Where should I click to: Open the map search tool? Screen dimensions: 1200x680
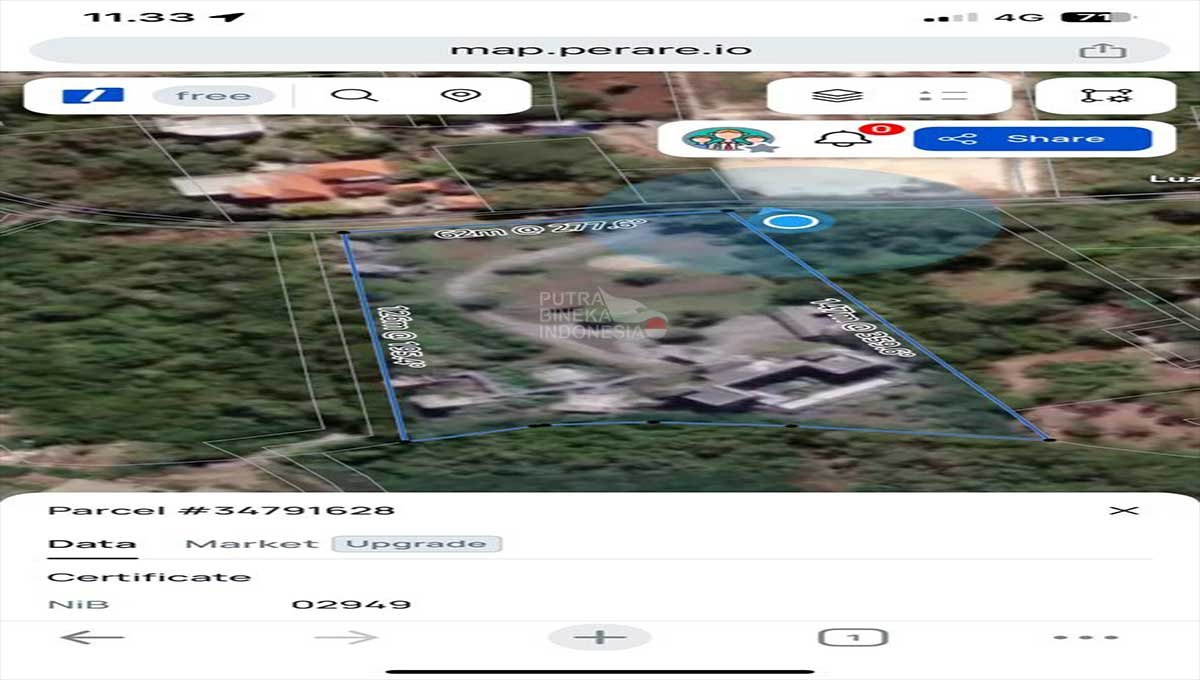click(353, 96)
